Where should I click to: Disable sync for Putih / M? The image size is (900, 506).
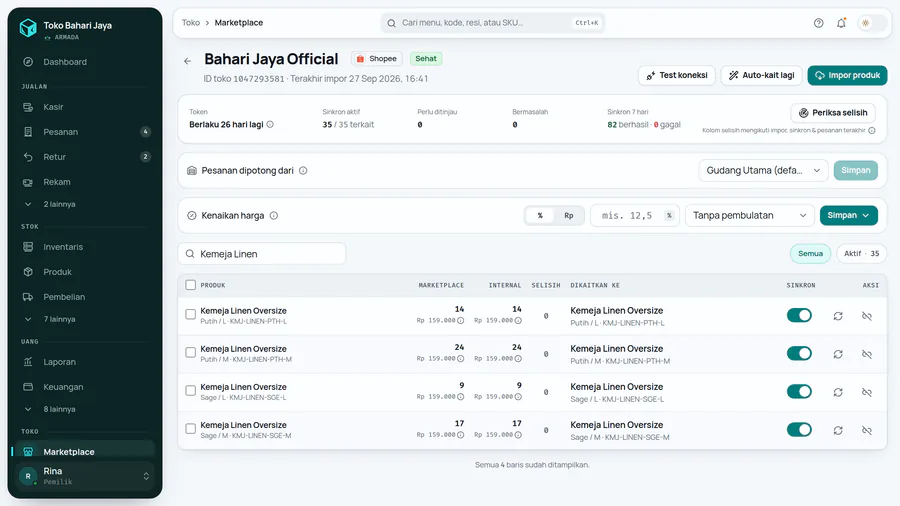799,353
